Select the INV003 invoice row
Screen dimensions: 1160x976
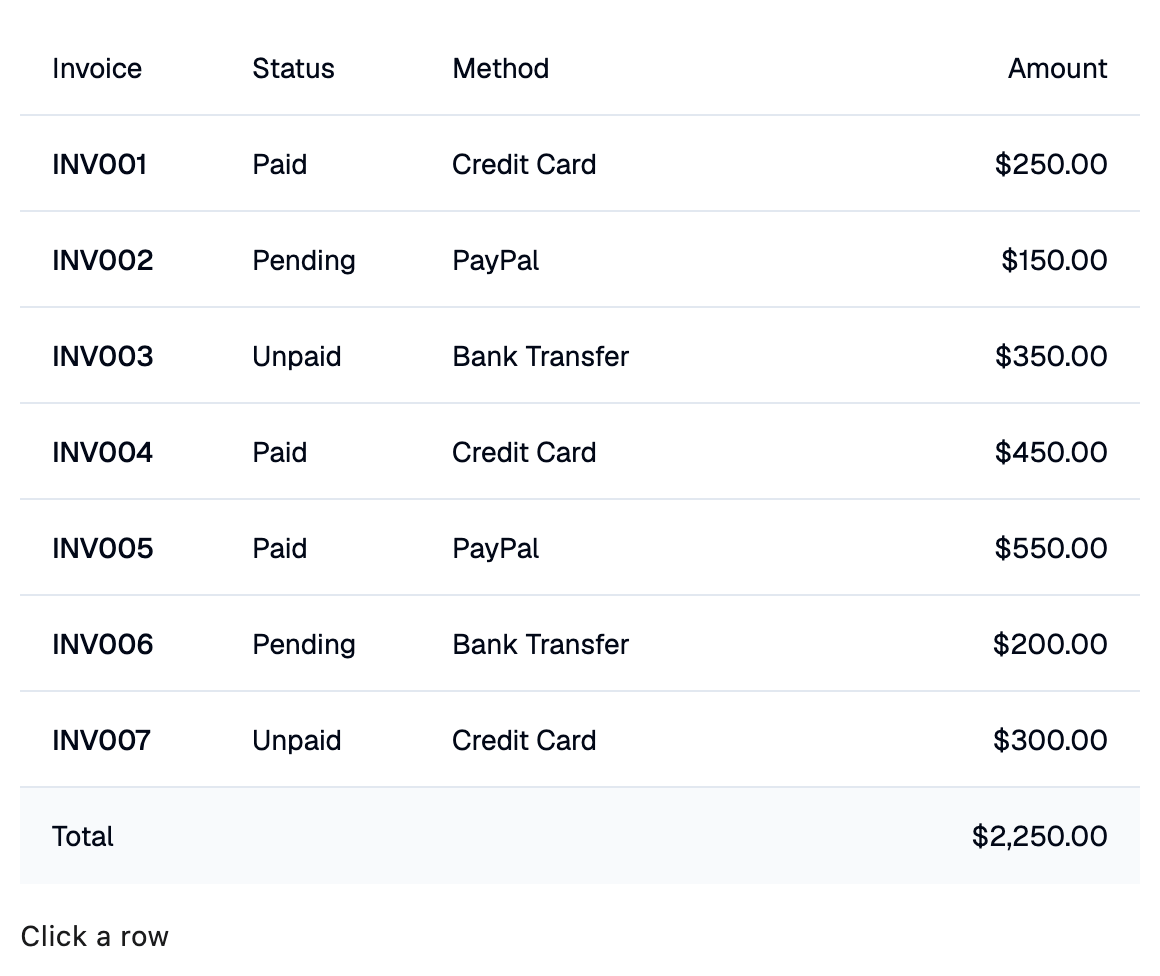coord(579,356)
